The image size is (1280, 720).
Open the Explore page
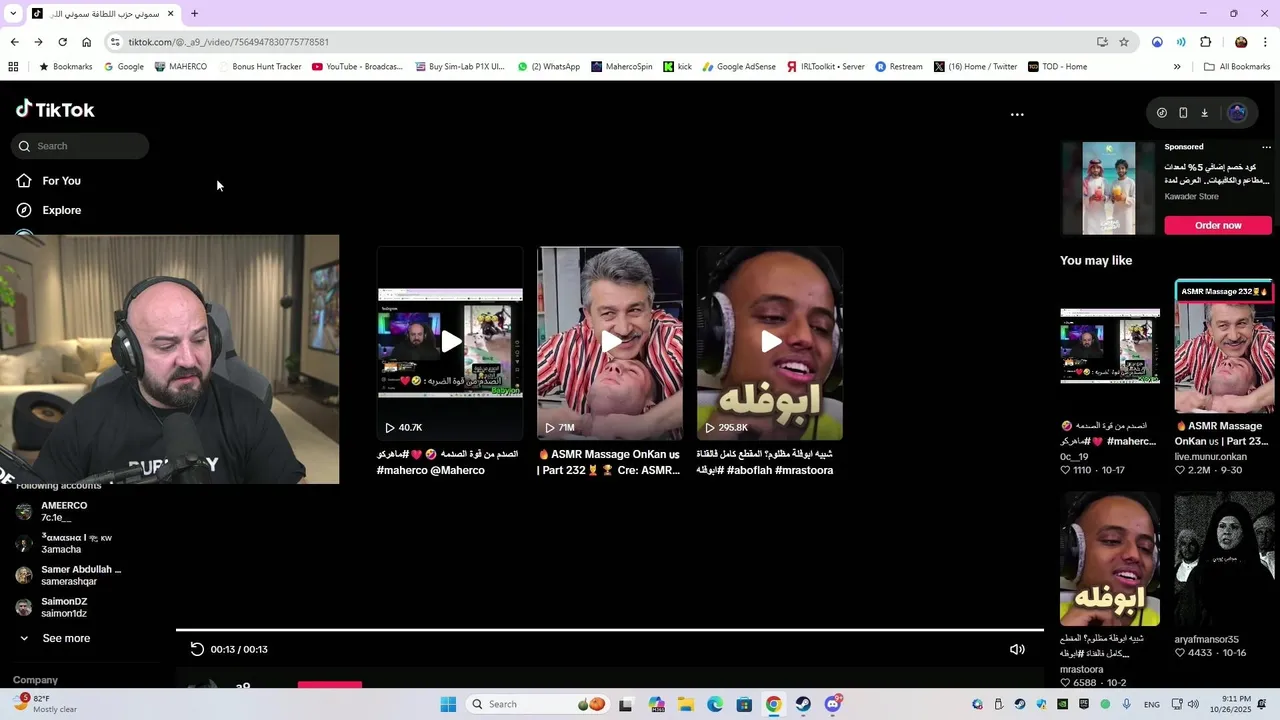tap(49, 210)
